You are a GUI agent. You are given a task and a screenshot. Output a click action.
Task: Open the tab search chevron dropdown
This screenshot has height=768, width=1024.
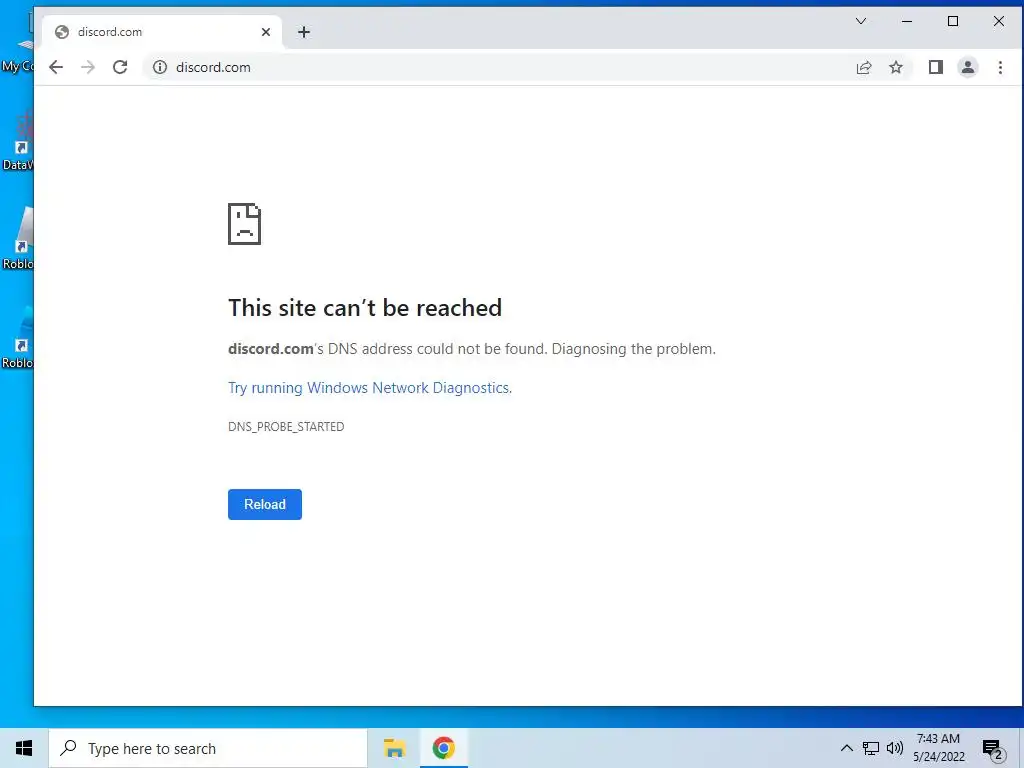point(861,21)
